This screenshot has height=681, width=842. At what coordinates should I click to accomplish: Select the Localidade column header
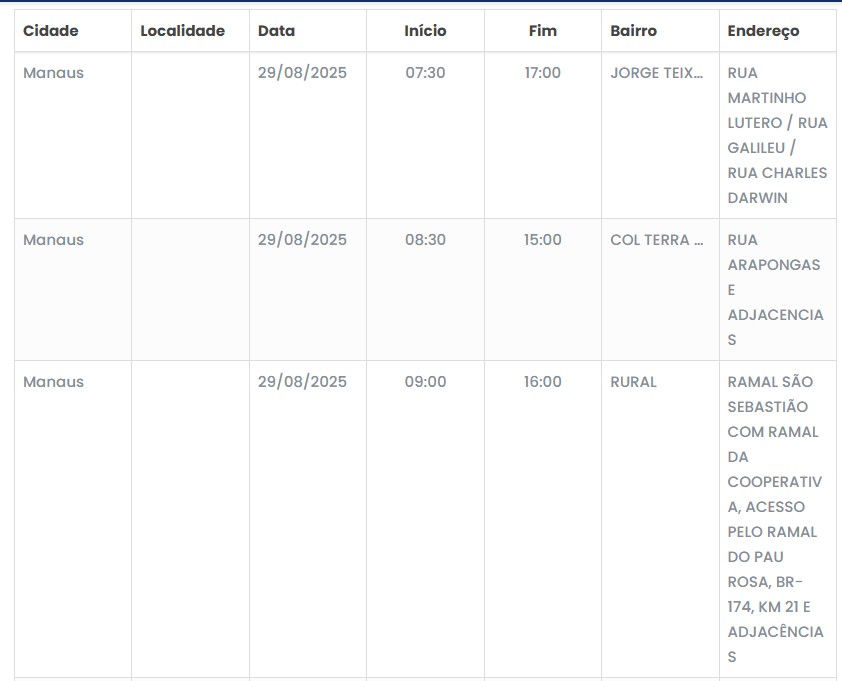pos(182,31)
